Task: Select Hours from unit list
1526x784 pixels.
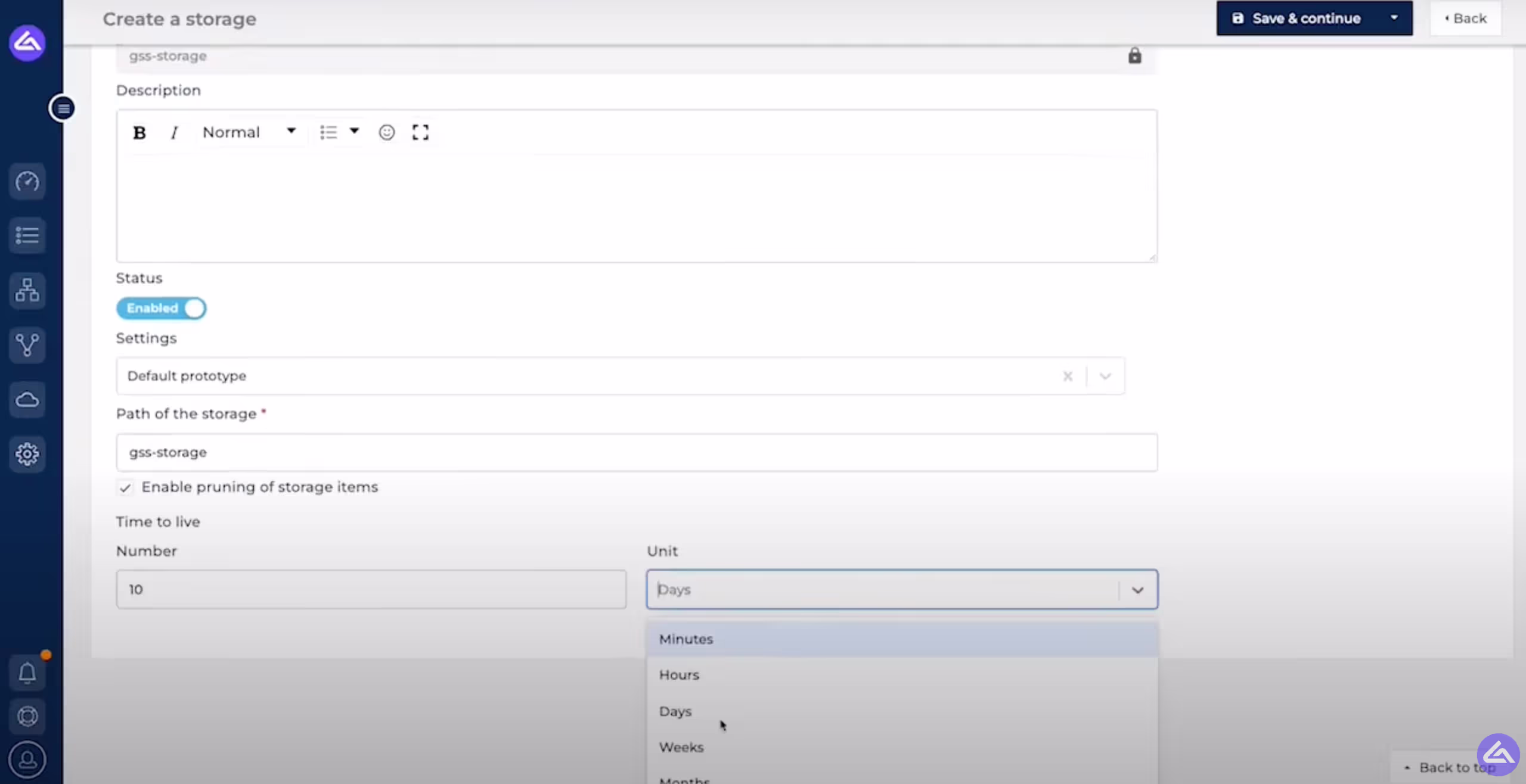Action: pyautogui.click(x=902, y=675)
